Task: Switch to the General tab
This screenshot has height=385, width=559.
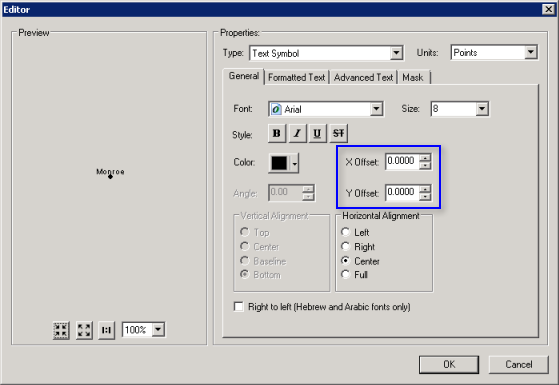Action: 244,76
